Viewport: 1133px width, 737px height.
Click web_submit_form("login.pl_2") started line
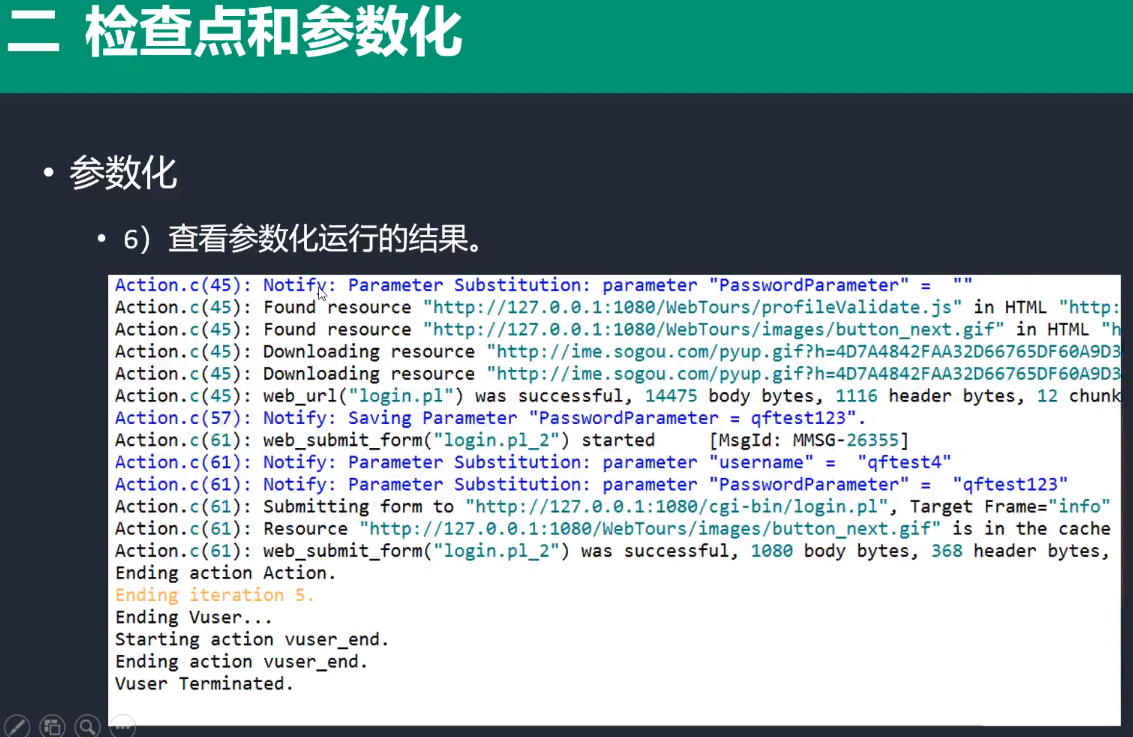coord(512,440)
